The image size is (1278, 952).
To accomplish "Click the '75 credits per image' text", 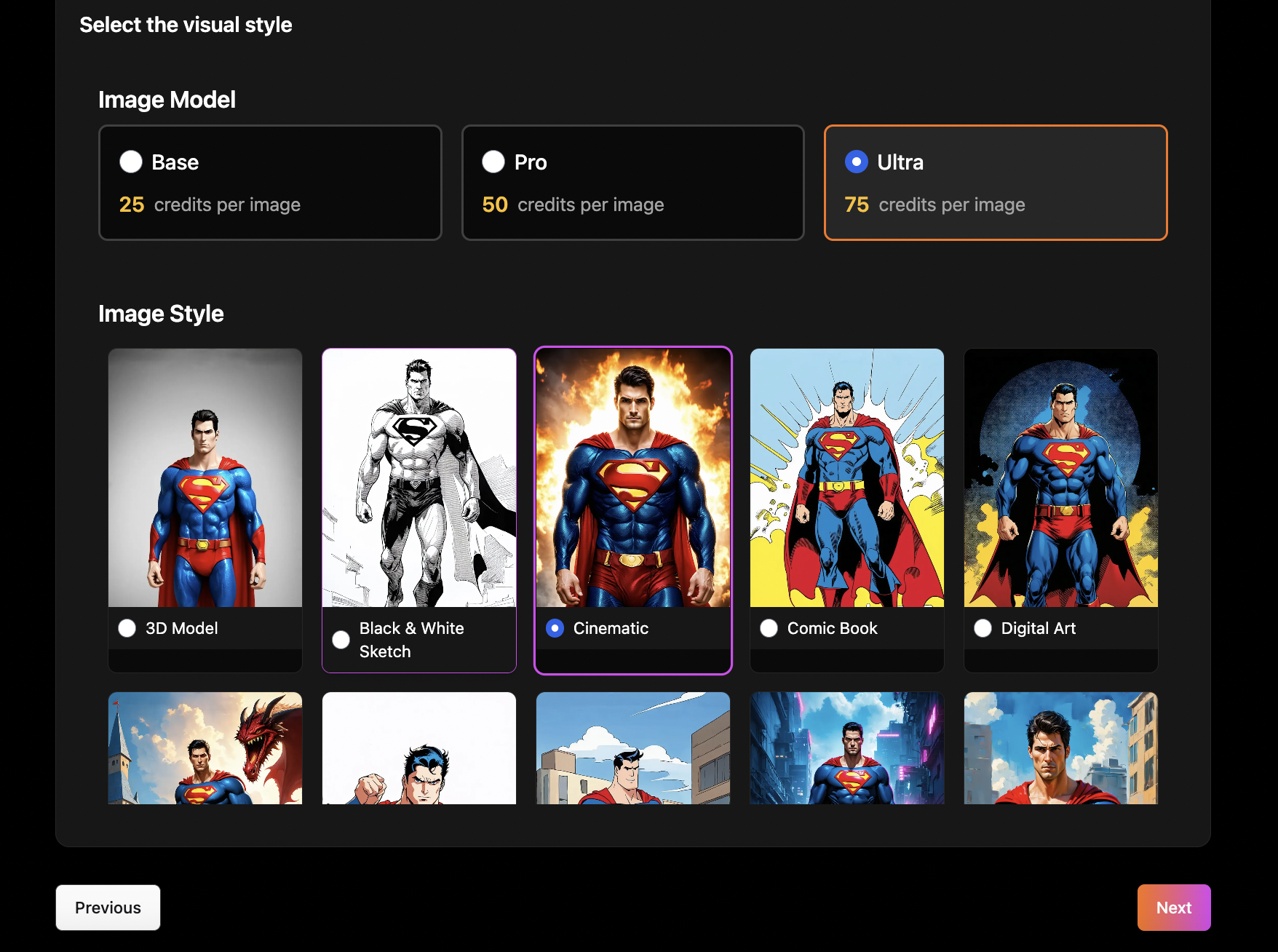I will pos(934,205).
